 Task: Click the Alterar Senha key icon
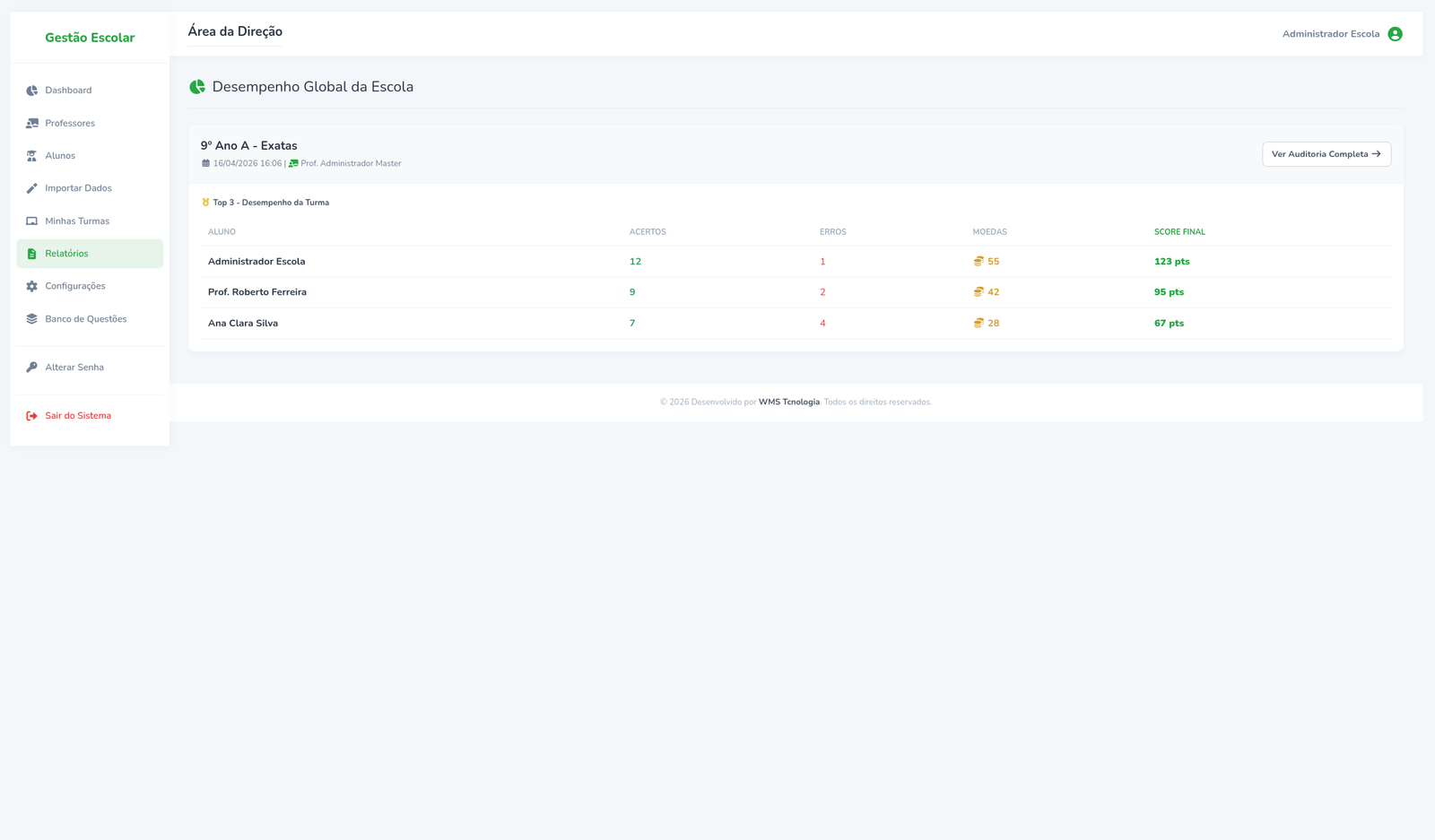31,368
